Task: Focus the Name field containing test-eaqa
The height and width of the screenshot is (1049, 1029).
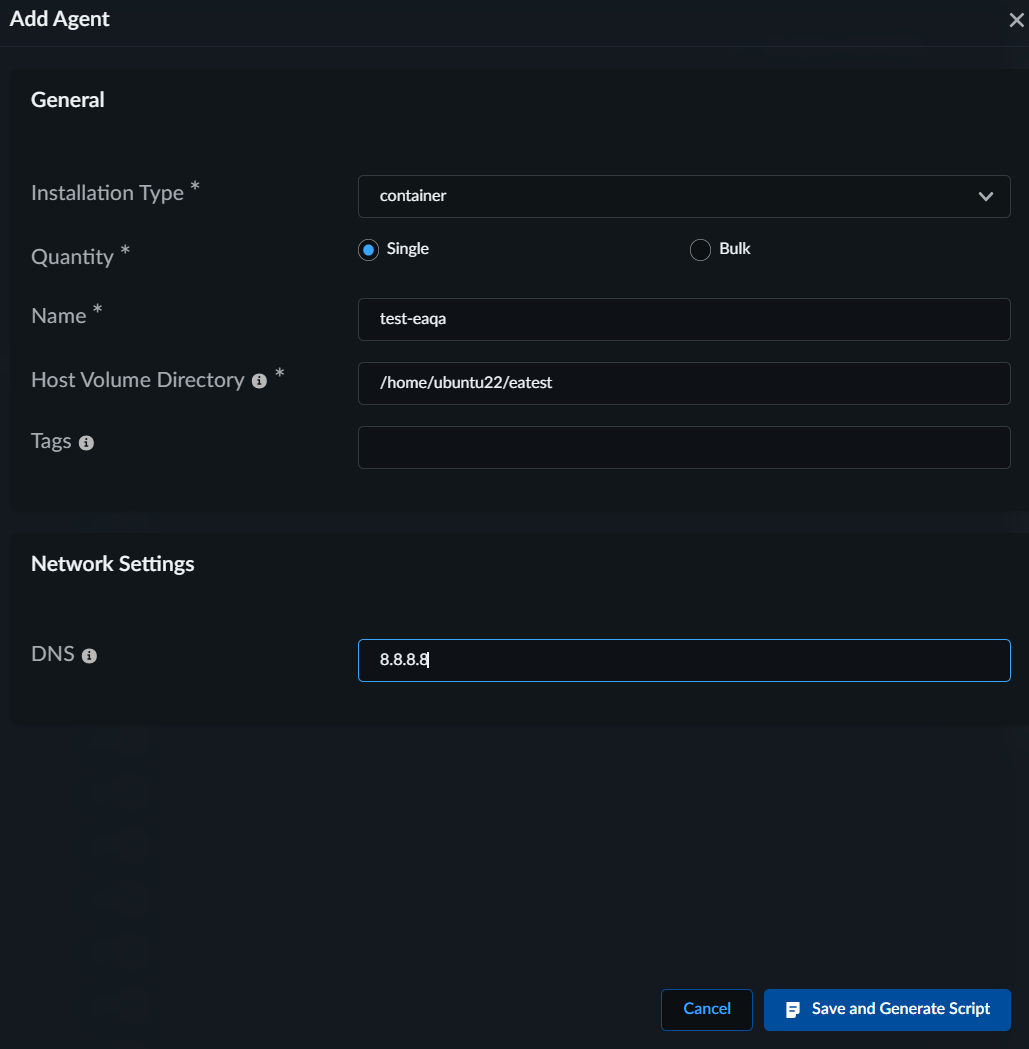Action: click(683, 319)
